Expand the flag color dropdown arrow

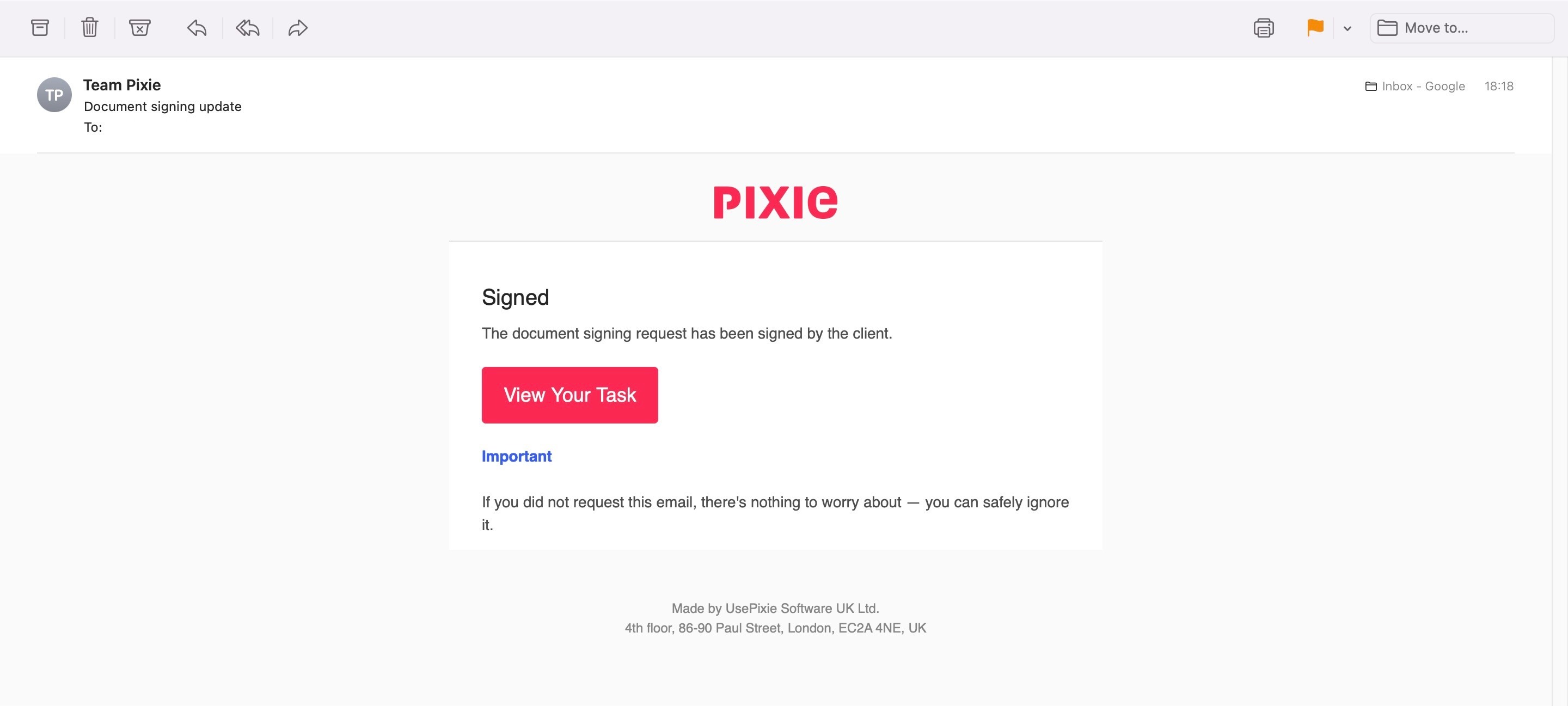pos(1347,29)
